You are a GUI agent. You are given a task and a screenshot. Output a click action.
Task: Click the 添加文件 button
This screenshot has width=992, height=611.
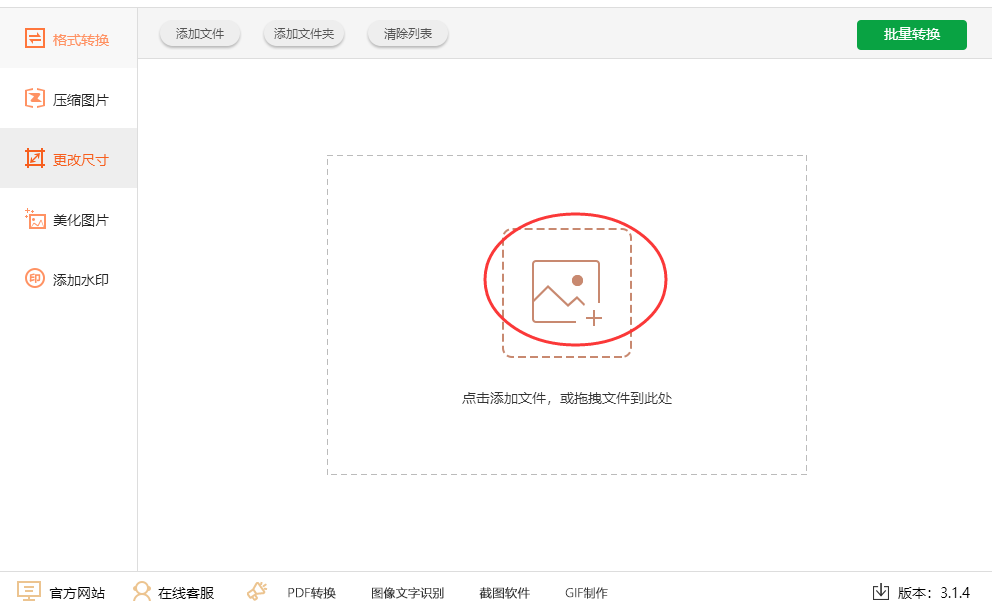[200, 34]
